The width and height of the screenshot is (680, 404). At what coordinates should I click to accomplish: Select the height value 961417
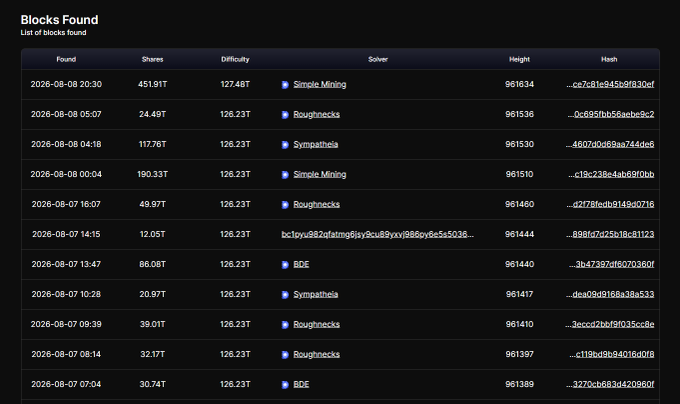click(x=520, y=294)
